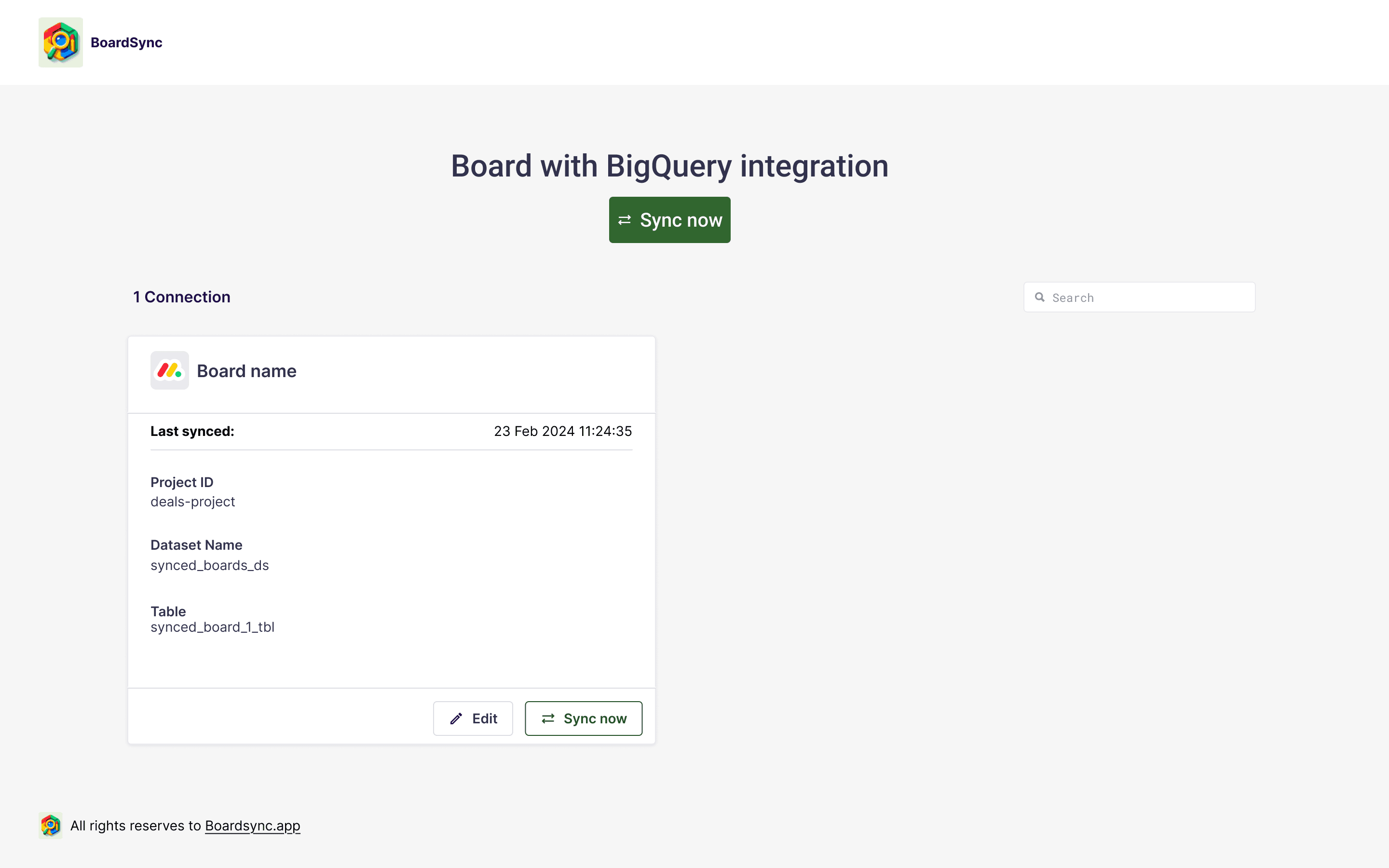Click the BoardSync brand name text
The height and width of the screenshot is (868, 1389).
coord(126,42)
